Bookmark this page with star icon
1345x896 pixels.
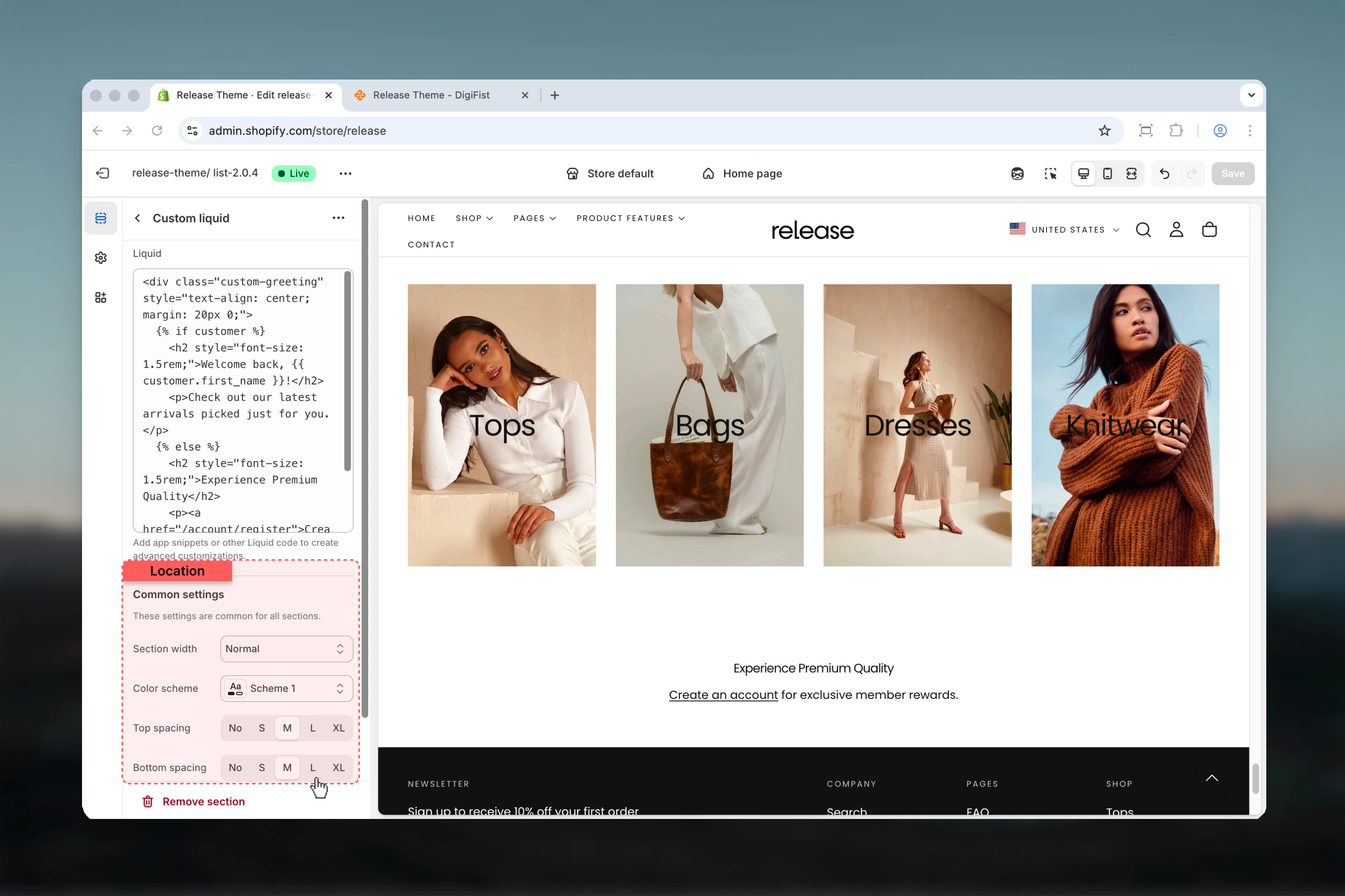tap(1104, 131)
